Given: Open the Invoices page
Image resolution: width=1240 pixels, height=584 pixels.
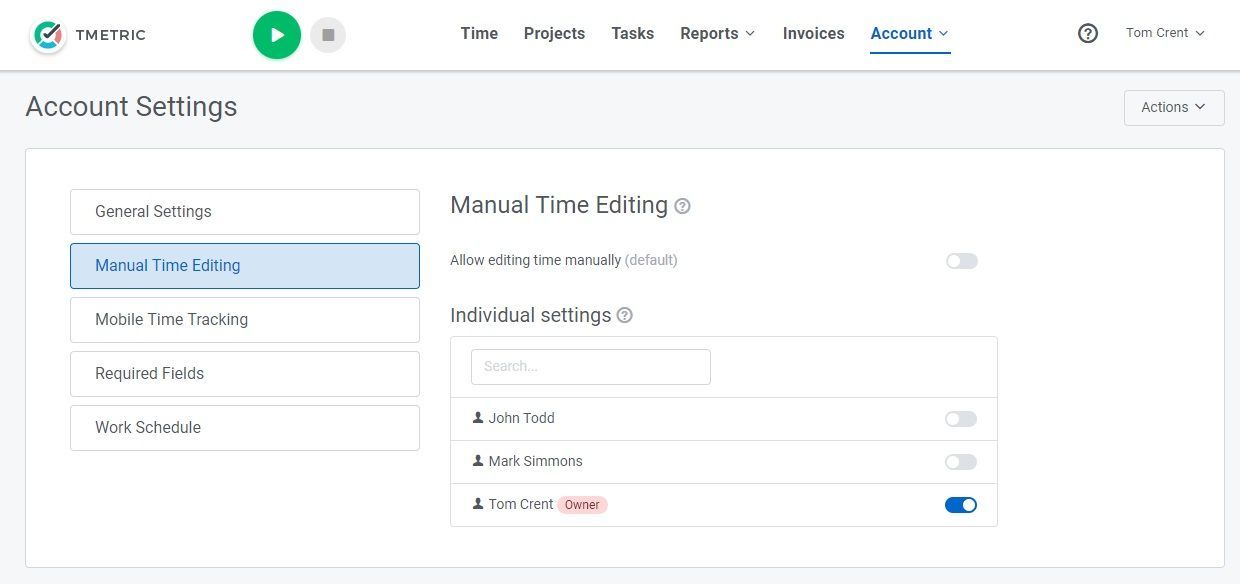Looking at the screenshot, I should pyautogui.click(x=813, y=33).
